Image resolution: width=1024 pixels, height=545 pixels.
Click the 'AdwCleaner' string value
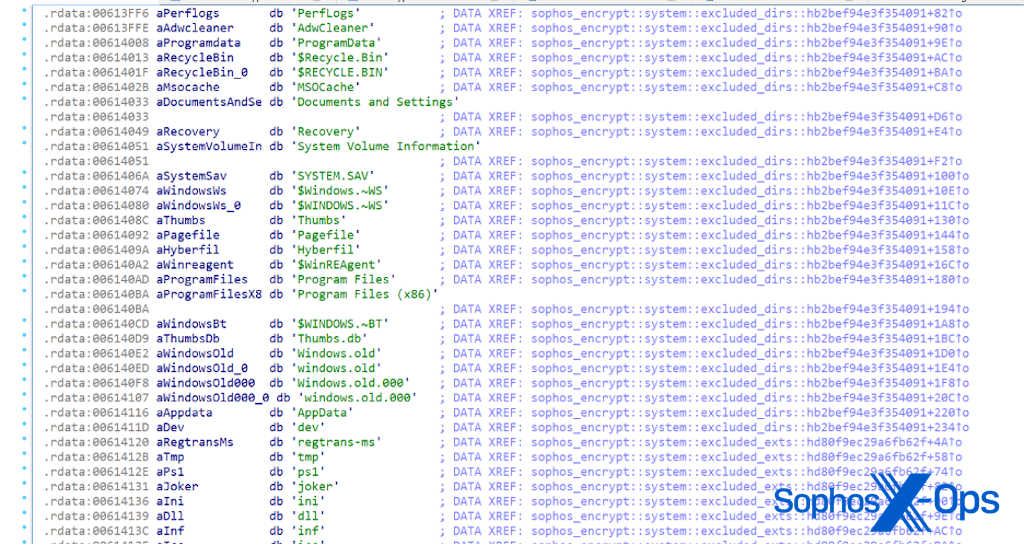[332, 28]
